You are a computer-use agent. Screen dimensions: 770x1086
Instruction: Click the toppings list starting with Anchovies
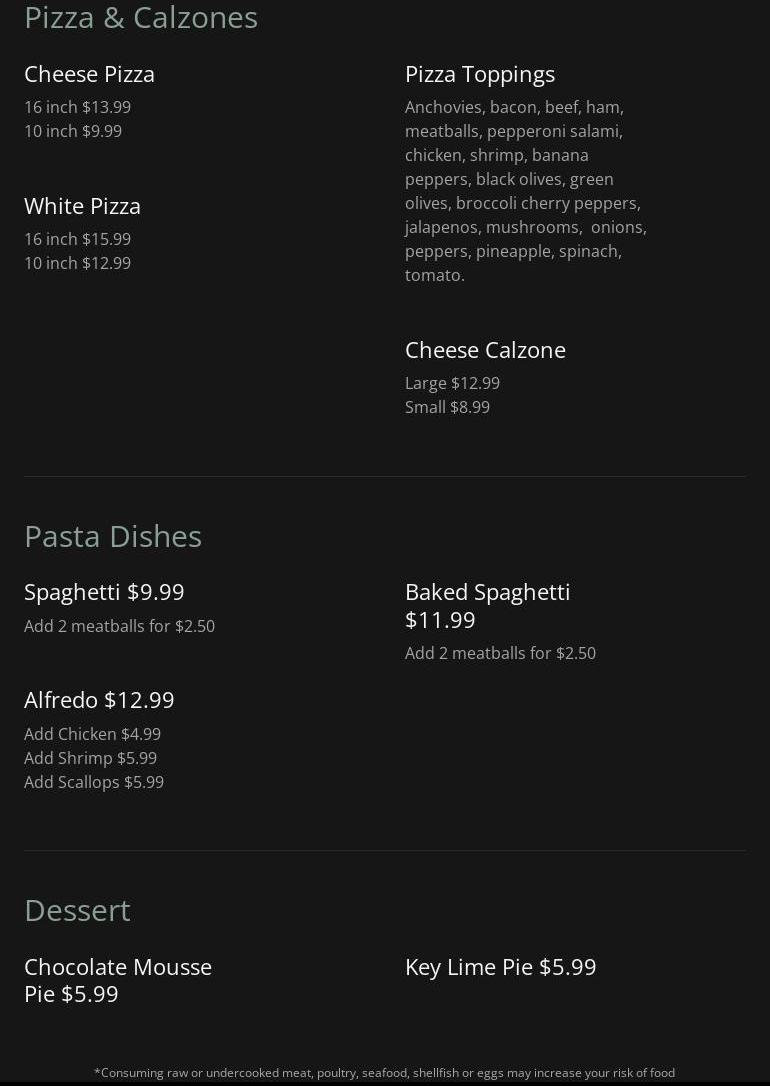(526, 191)
